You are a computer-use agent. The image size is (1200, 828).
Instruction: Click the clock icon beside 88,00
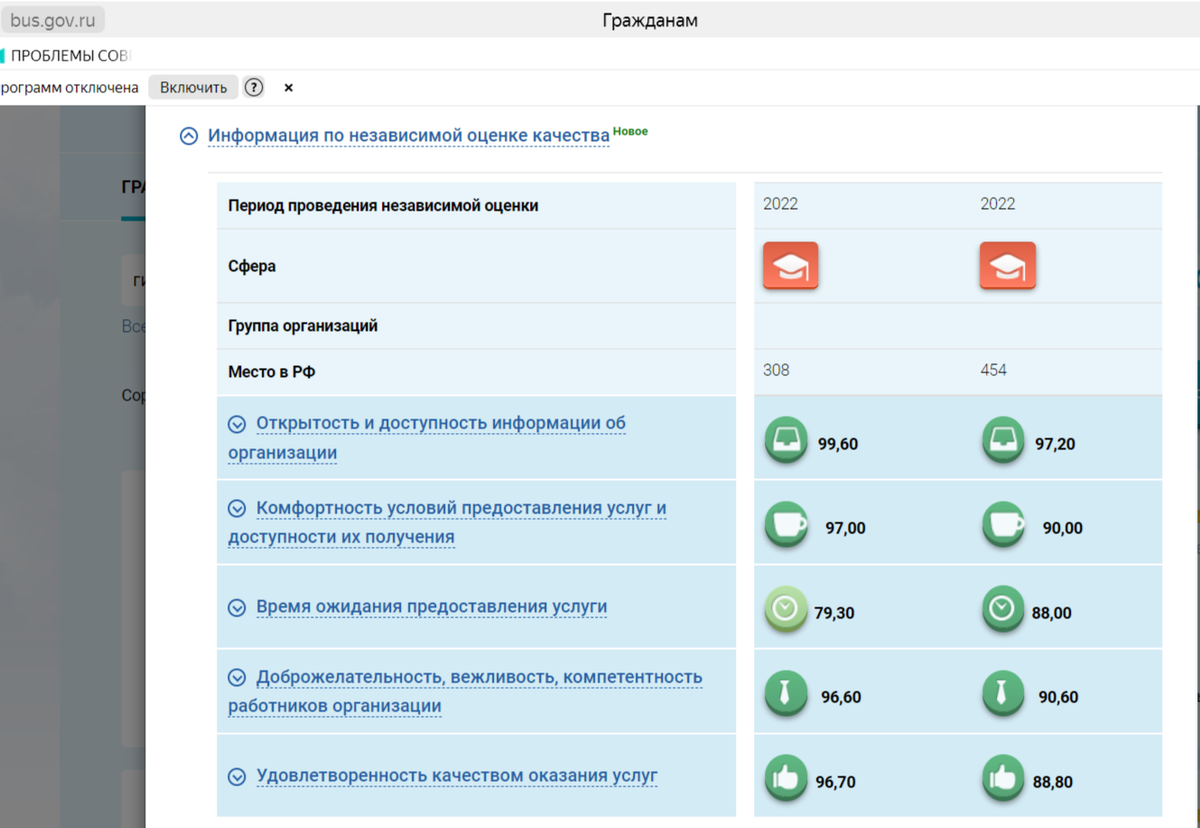tap(1003, 610)
